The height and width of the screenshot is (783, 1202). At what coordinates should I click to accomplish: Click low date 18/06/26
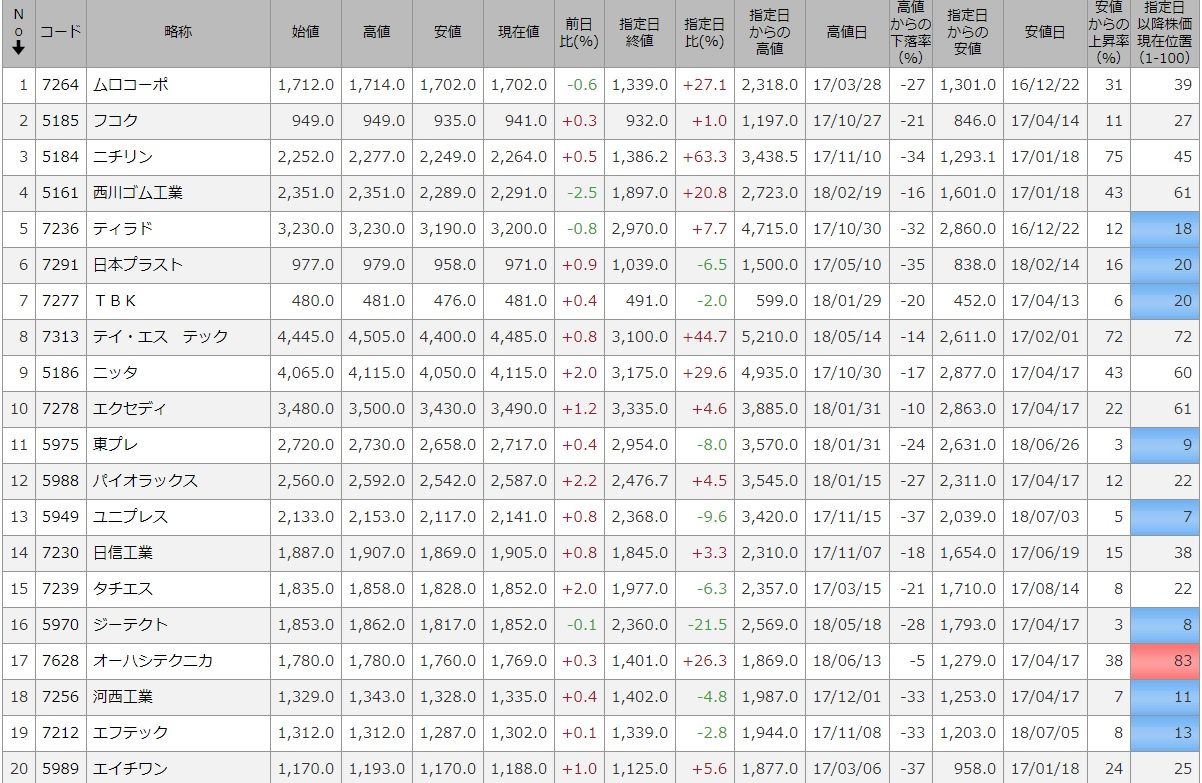coord(1045,445)
